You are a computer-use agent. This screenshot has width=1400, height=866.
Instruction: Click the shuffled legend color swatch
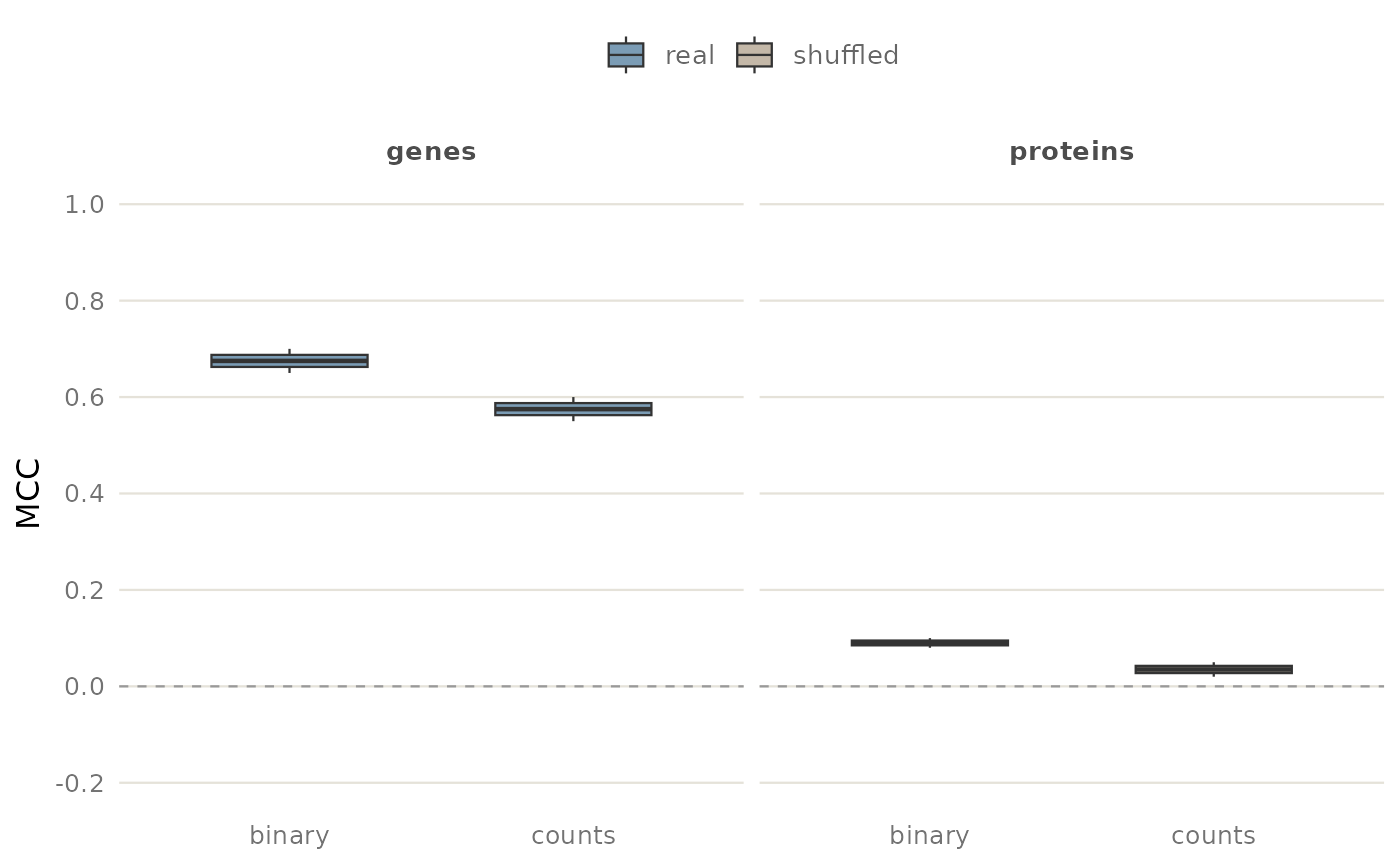pyautogui.click(x=754, y=55)
